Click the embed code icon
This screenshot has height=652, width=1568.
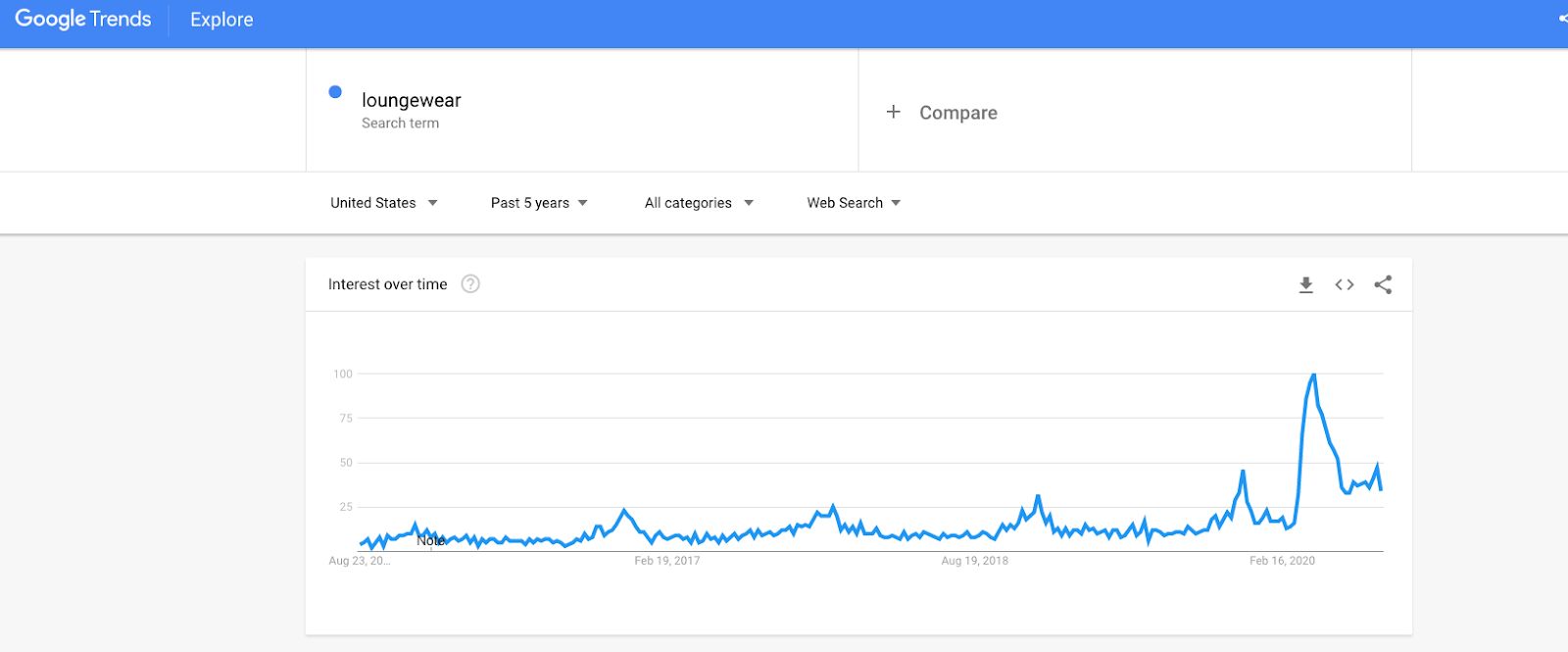(1345, 285)
